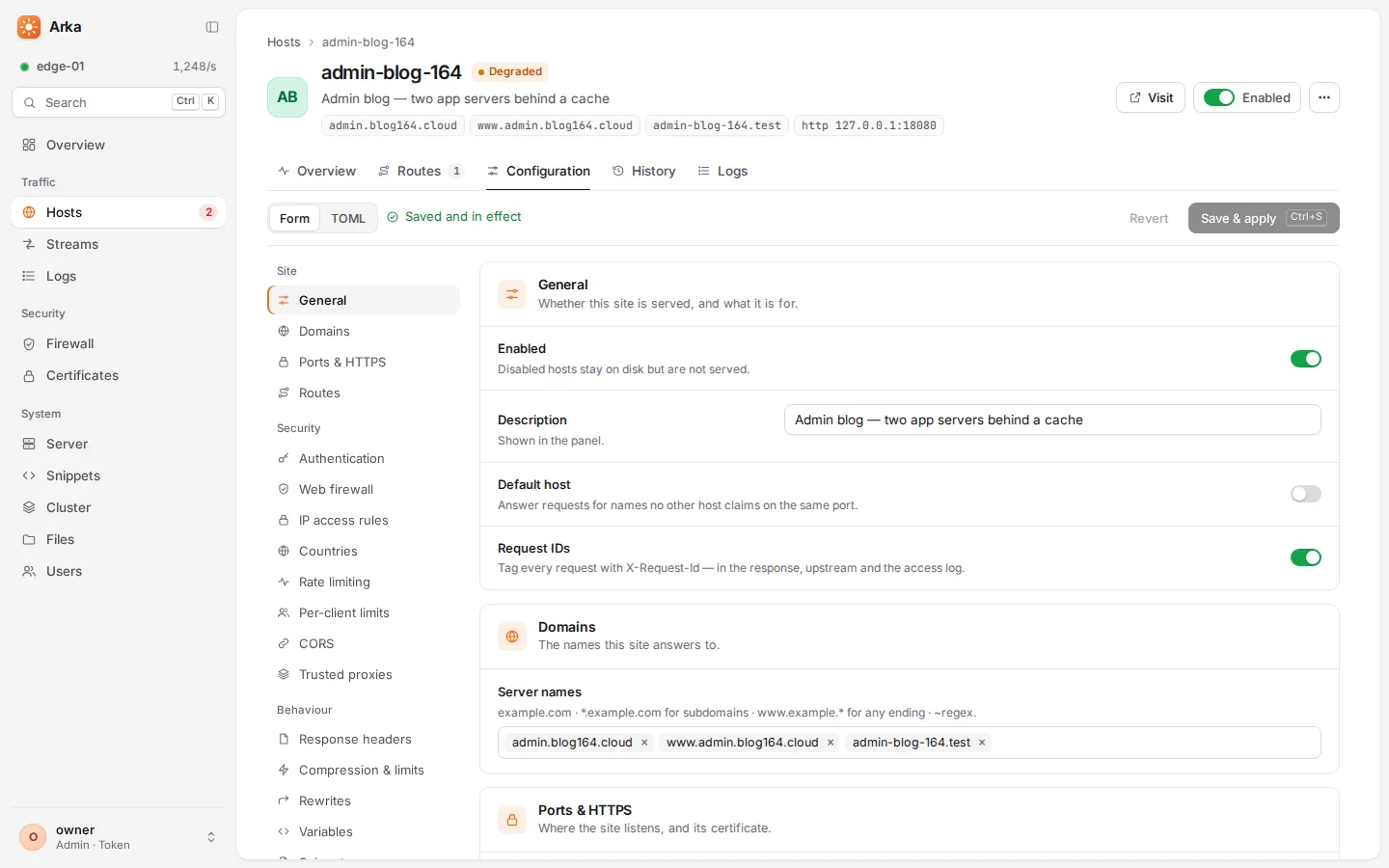Jump to Rate limiting settings section
The width and height of the screenshot is (1389, 868).
pos(364,582)
